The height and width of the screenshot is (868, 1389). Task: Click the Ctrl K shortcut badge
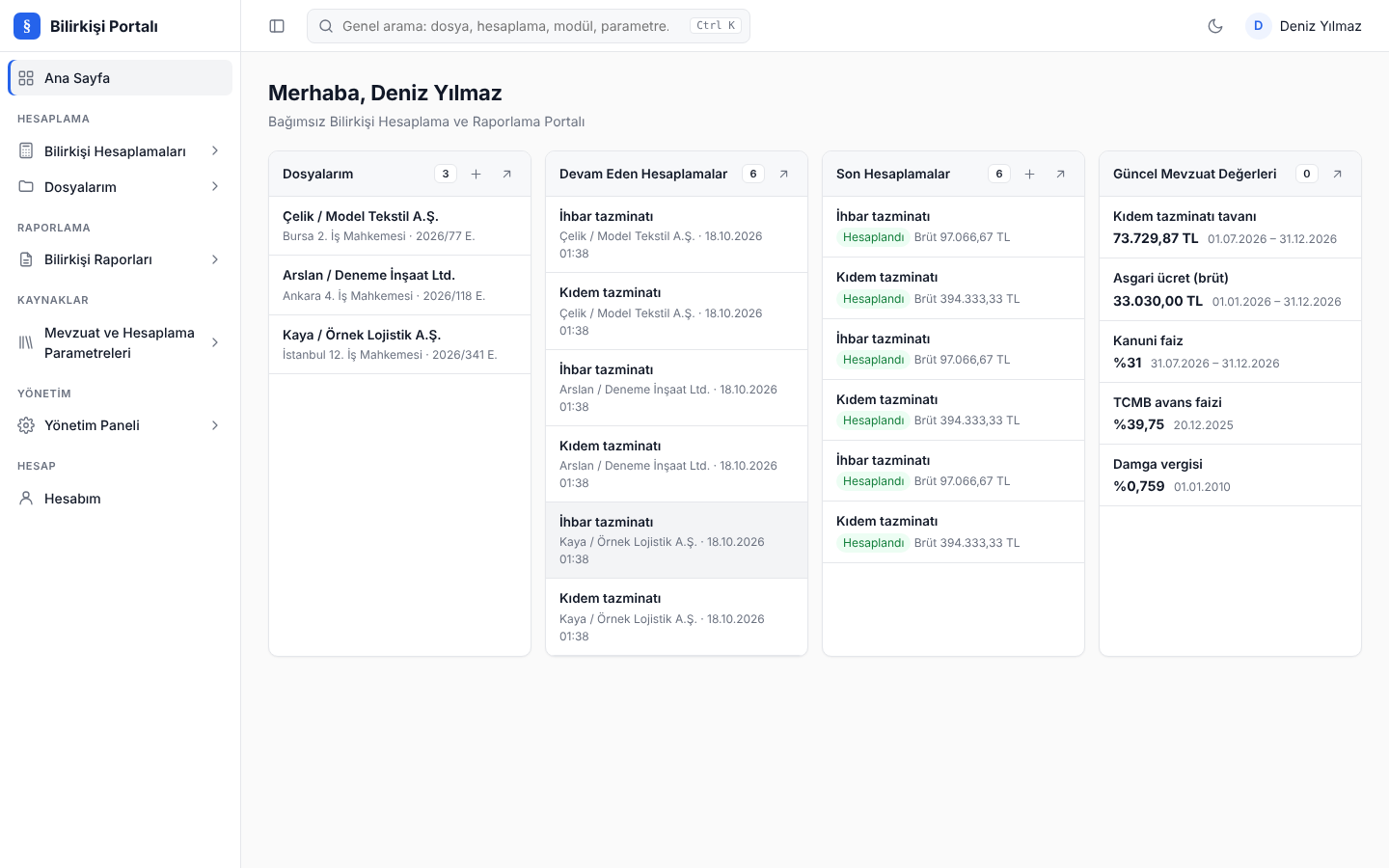pos(716,26)
